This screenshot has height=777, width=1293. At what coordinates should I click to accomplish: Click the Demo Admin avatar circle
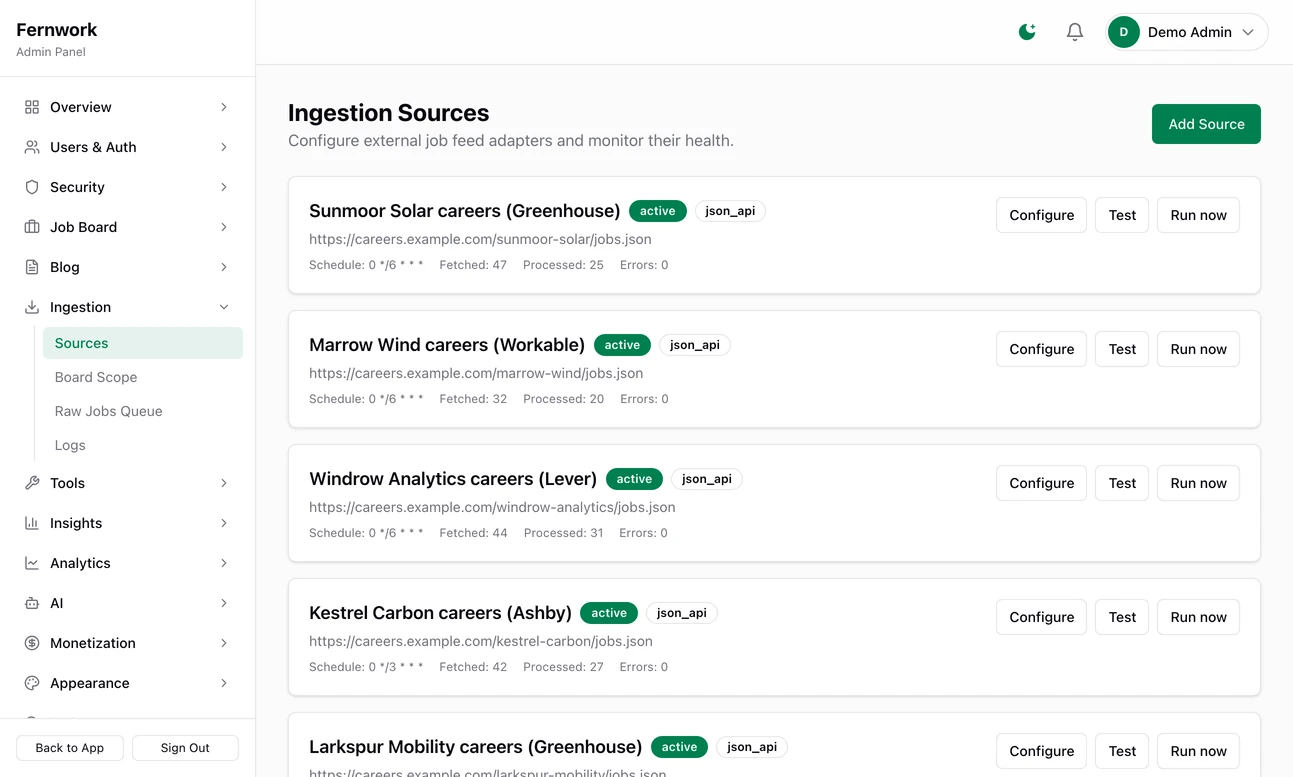1124,32
